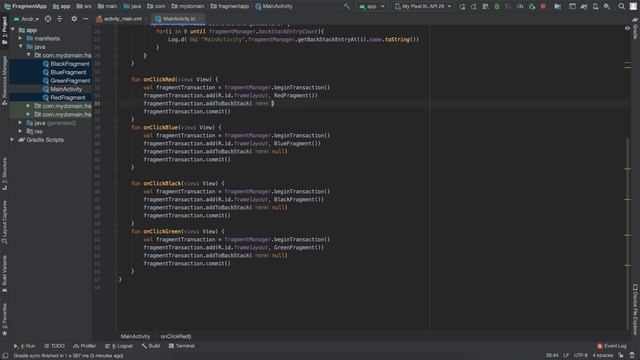Toggle the Gradle side tab on the right
This screenshot has width=640, height=360.
(635, 29)
